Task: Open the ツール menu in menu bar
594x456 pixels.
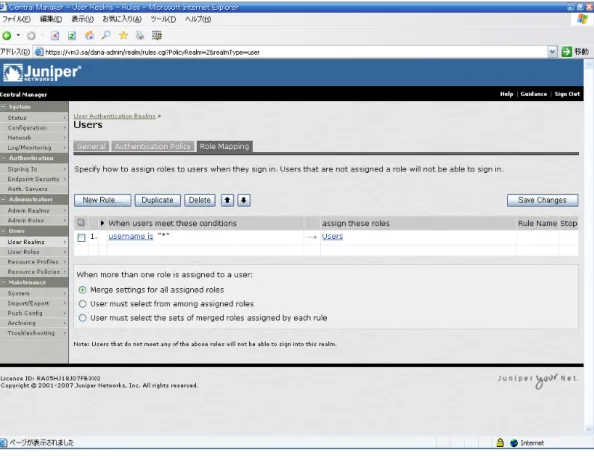Action: [163, 19]
